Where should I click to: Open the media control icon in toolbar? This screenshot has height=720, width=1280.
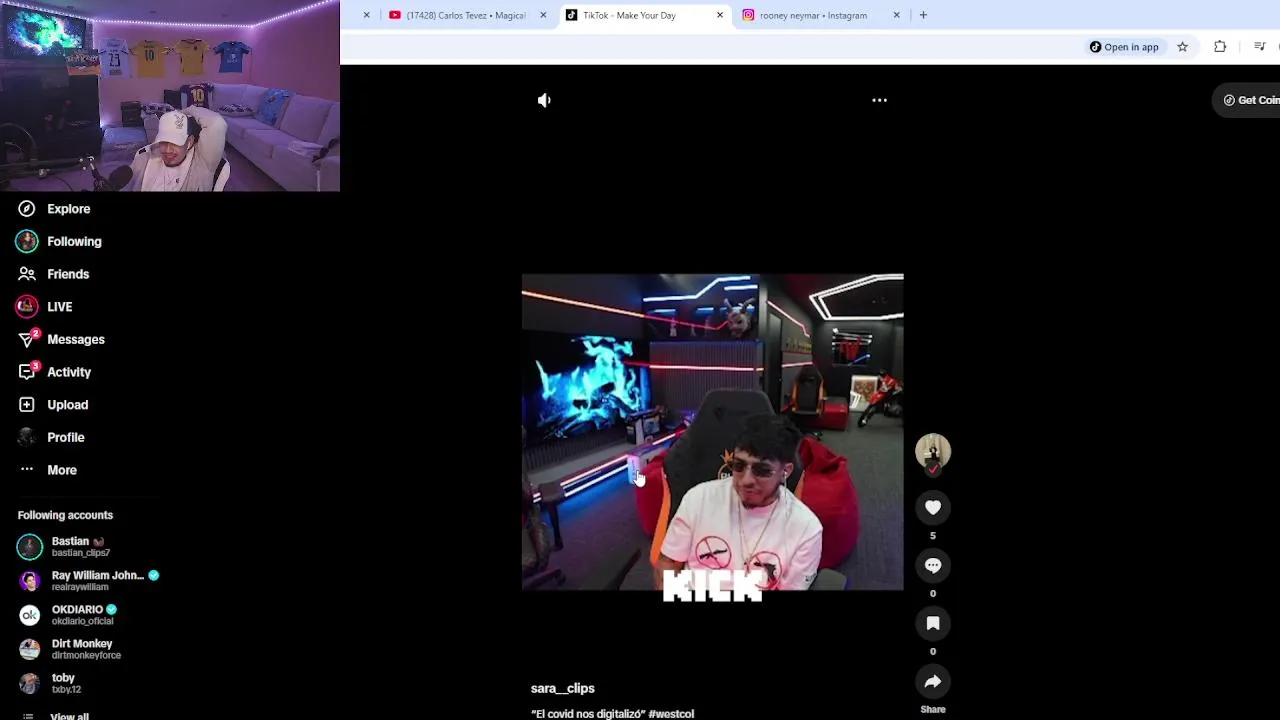(x=1260, y=47)
